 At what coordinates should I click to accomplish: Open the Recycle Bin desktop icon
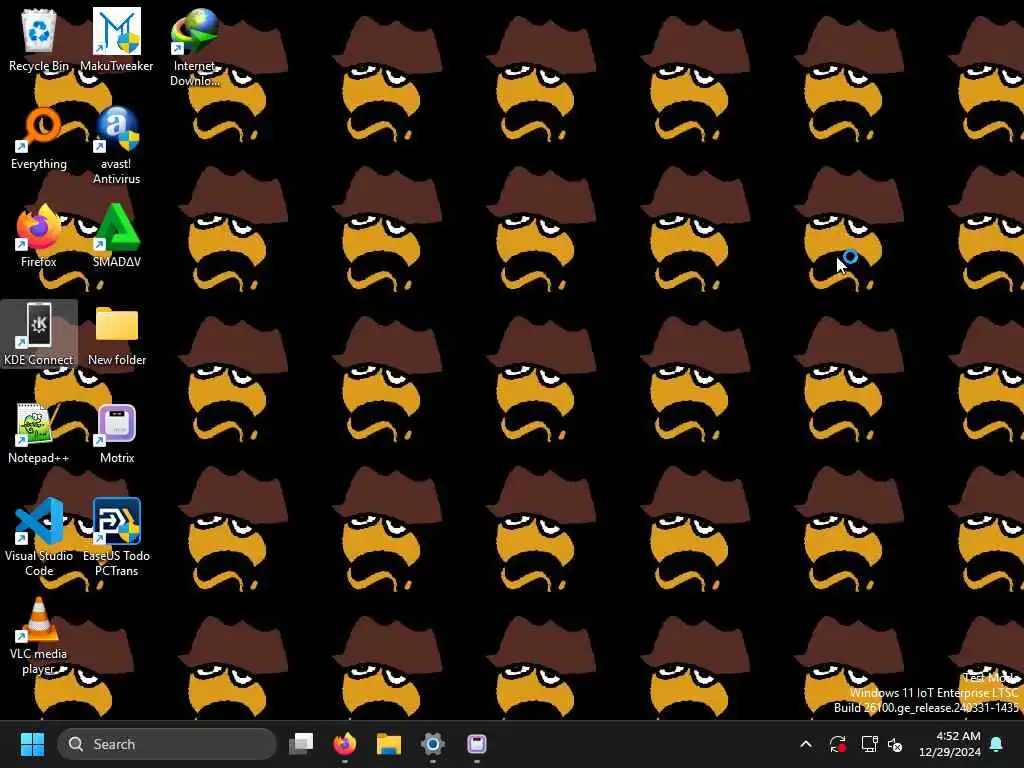coord(39,40)
